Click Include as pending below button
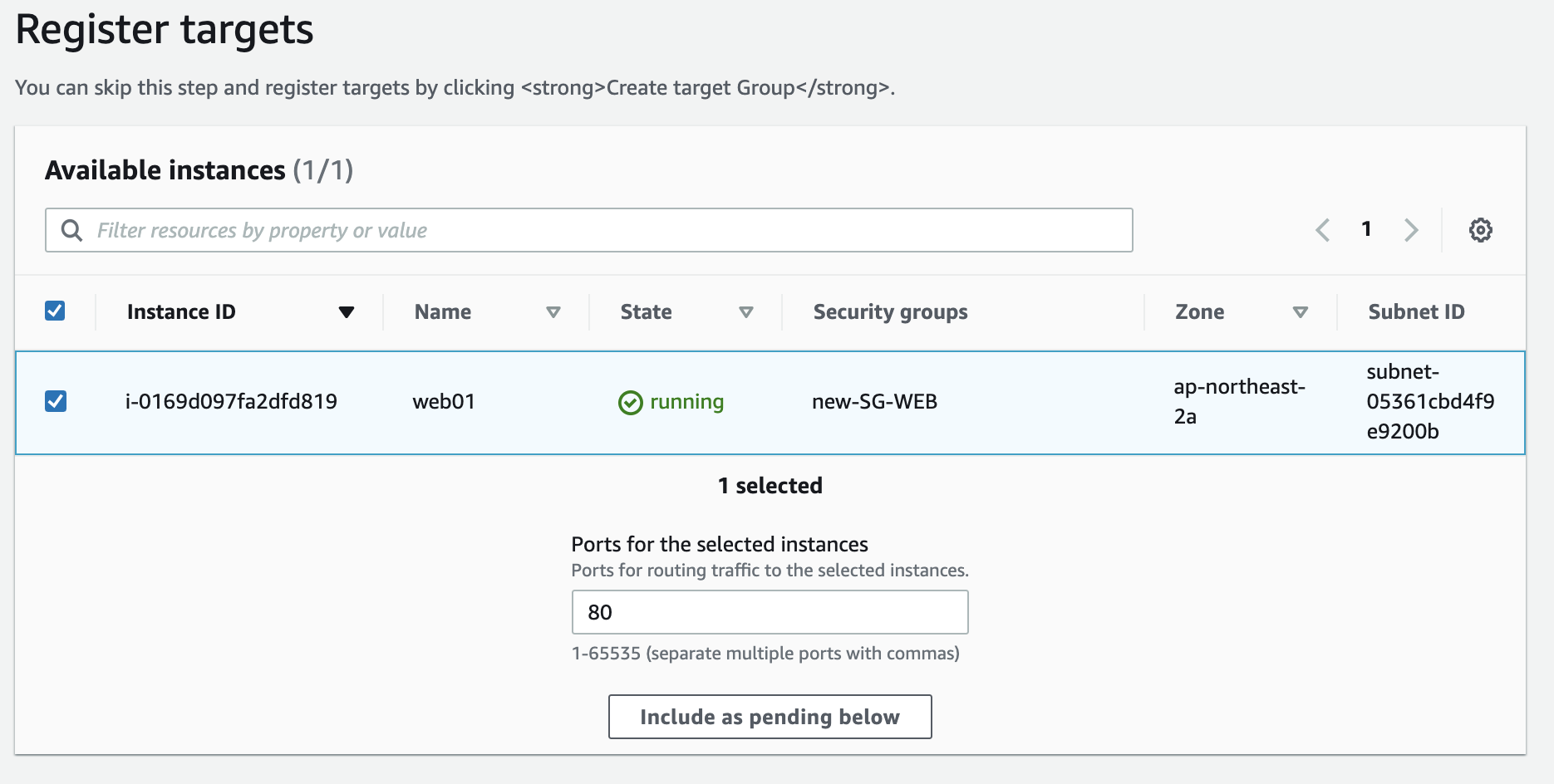Screen dimensions: 1554x784 click(770, 717)
